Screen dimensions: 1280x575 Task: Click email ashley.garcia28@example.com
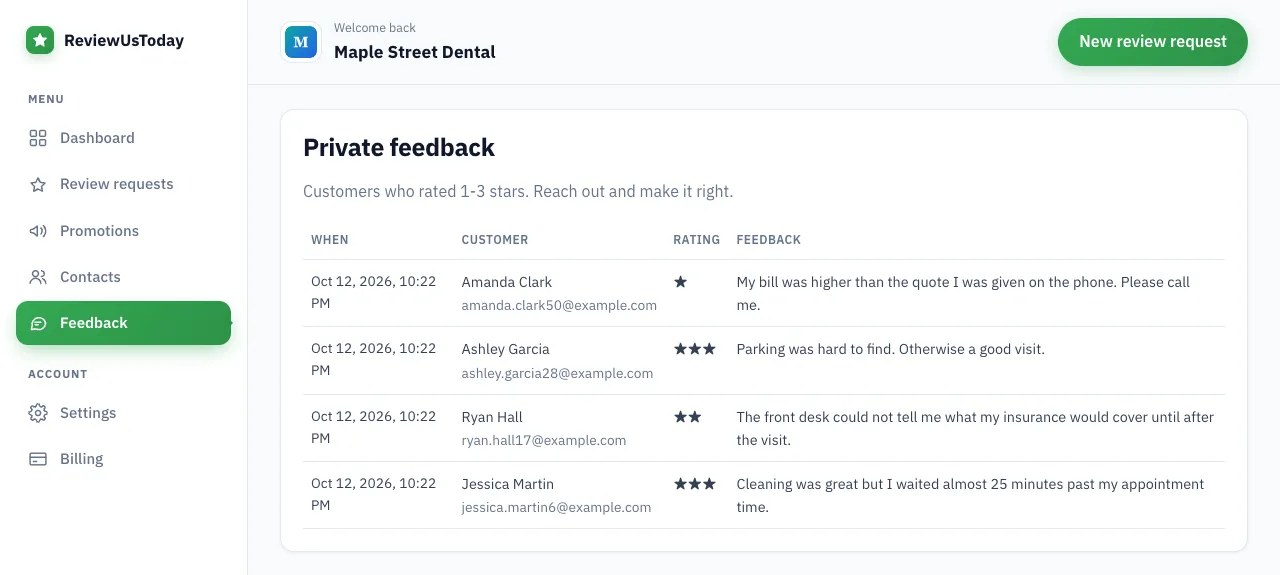[x=557, y=373]
